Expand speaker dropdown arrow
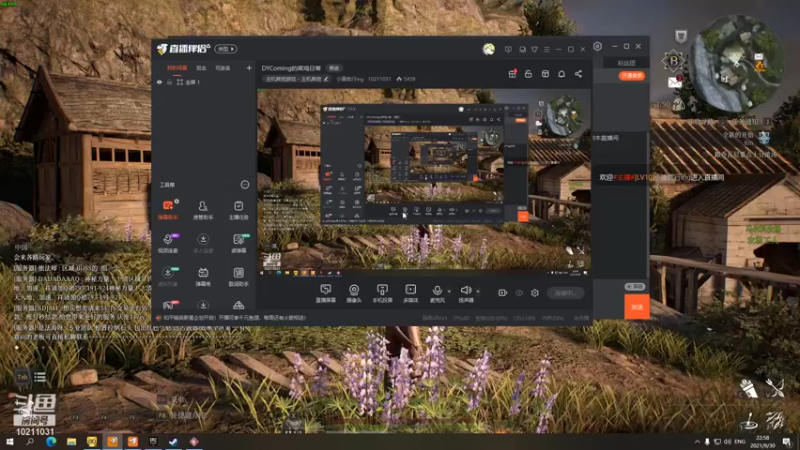The height and width of the screenshot is (450, 800). pyautogui.click(x=478, y=291)
